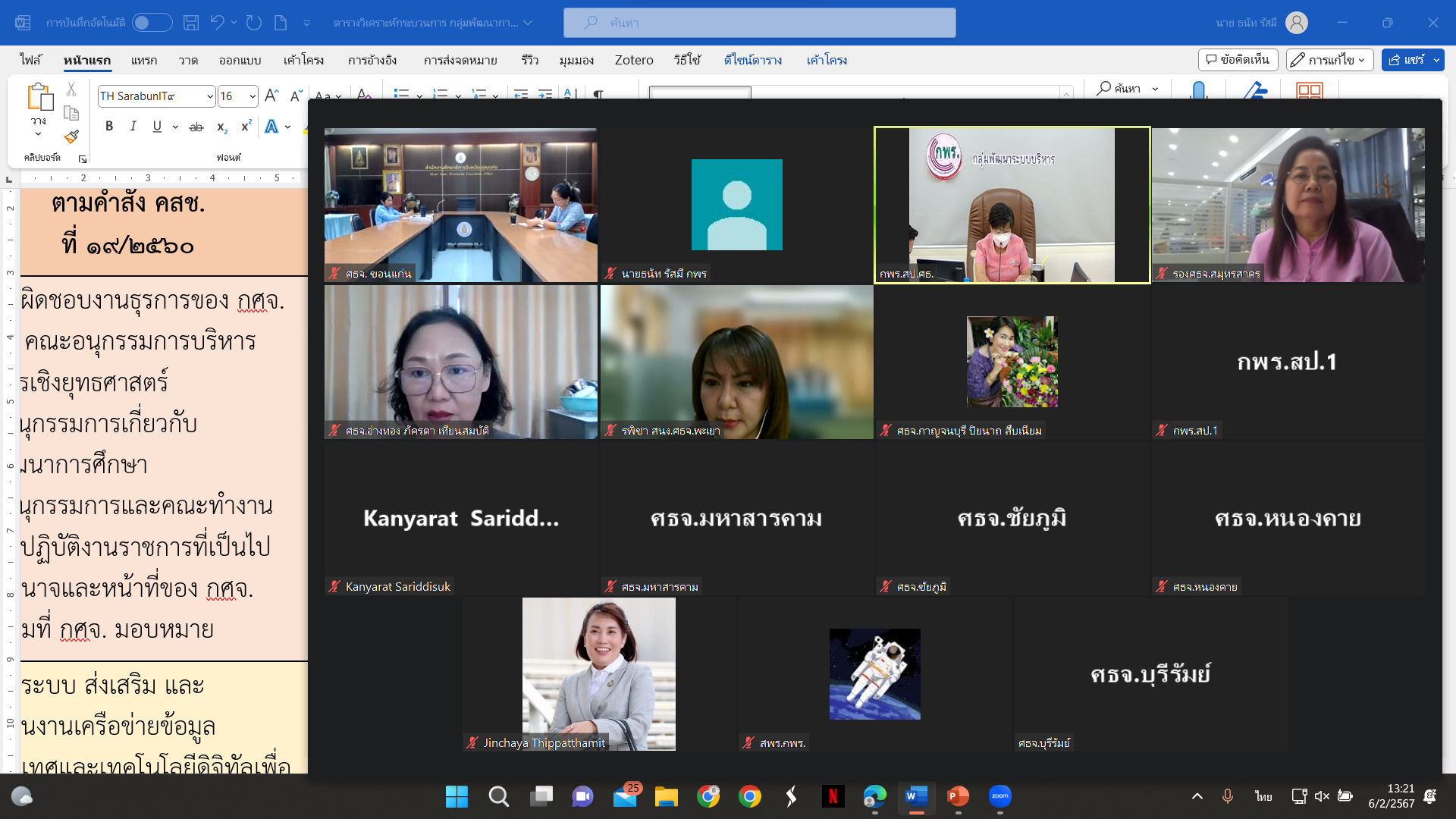Expand the TH SarabunIT font name dropdown
The image size is (1456, 819).
210,96
